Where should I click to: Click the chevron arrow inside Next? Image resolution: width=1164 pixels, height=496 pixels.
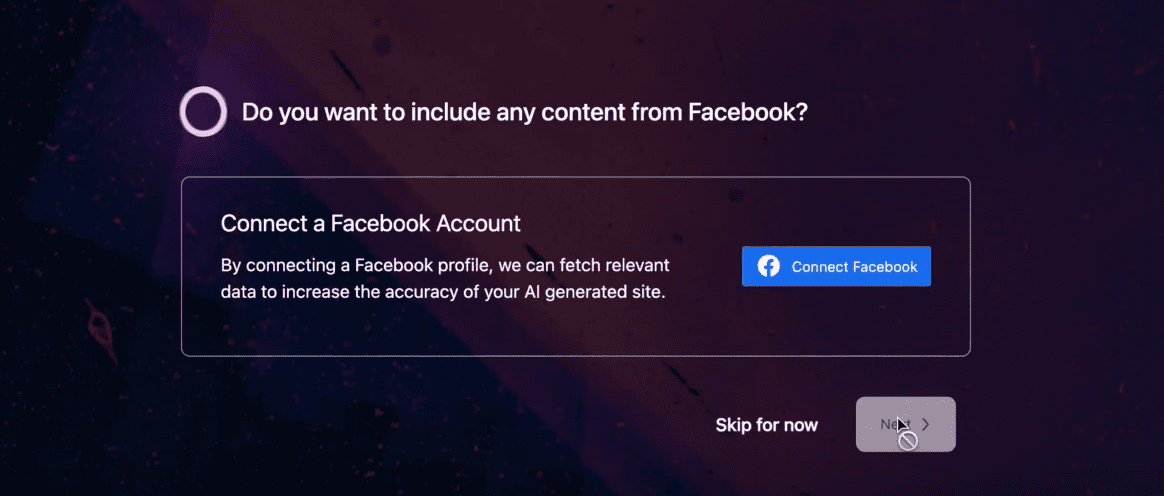(x=926, y=424)
